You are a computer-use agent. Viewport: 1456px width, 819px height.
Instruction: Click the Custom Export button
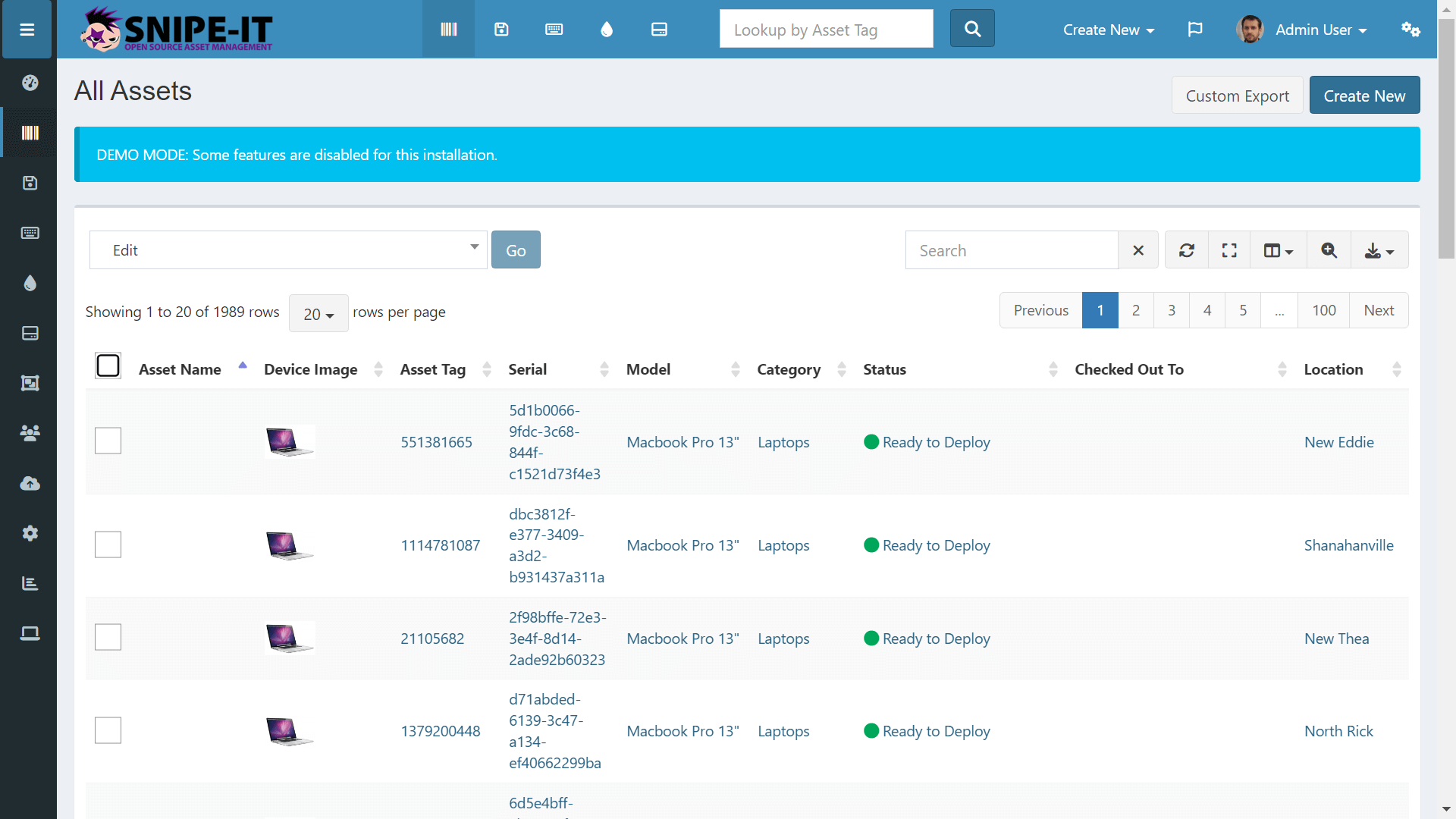pos(1237,95)
